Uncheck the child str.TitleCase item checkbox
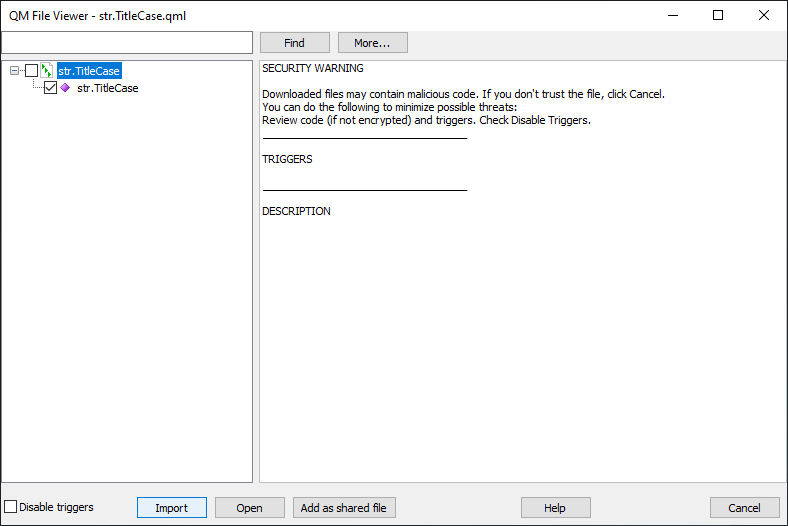 pos(50,88)
